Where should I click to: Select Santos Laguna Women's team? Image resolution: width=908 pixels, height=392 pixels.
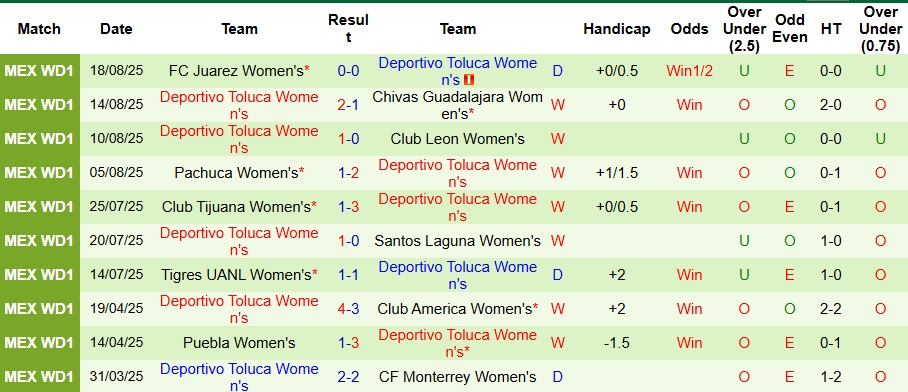tap(457, 241)
